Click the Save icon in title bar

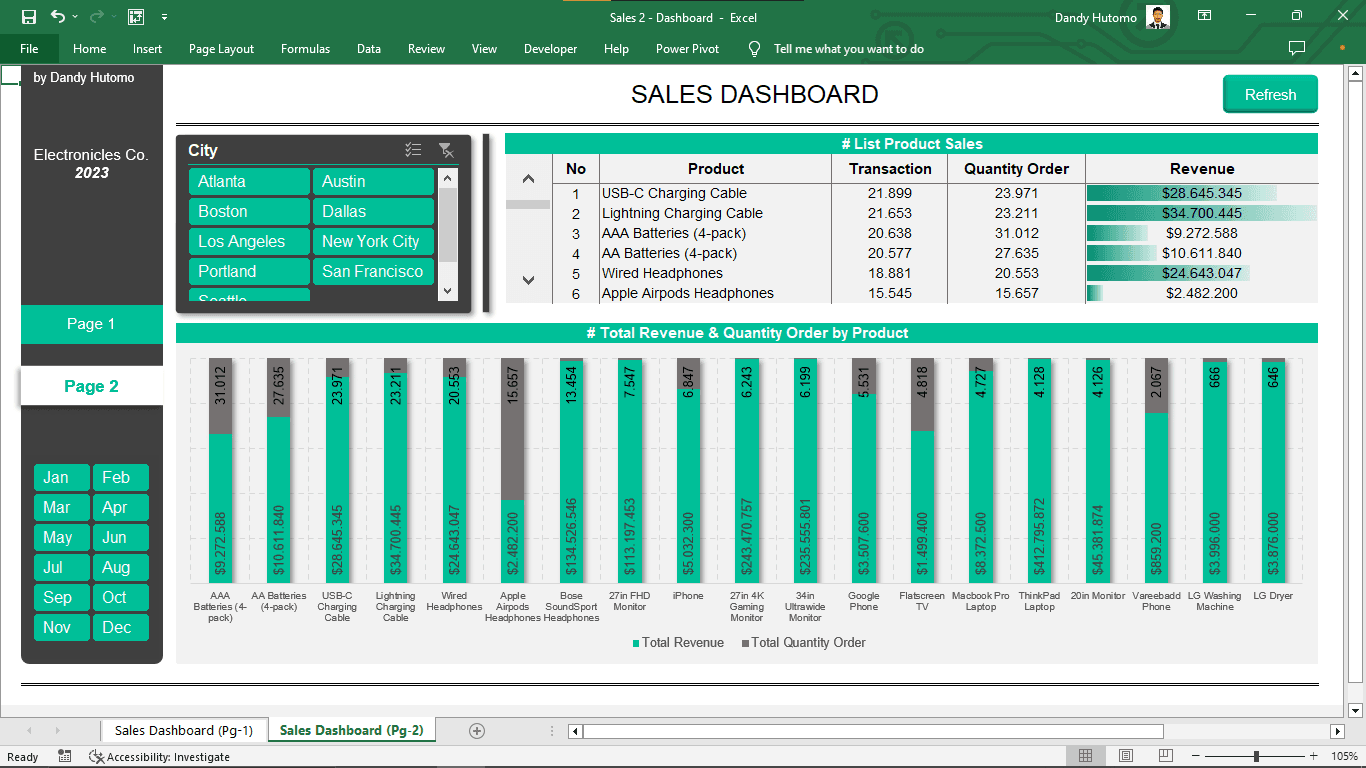point(29,17)
